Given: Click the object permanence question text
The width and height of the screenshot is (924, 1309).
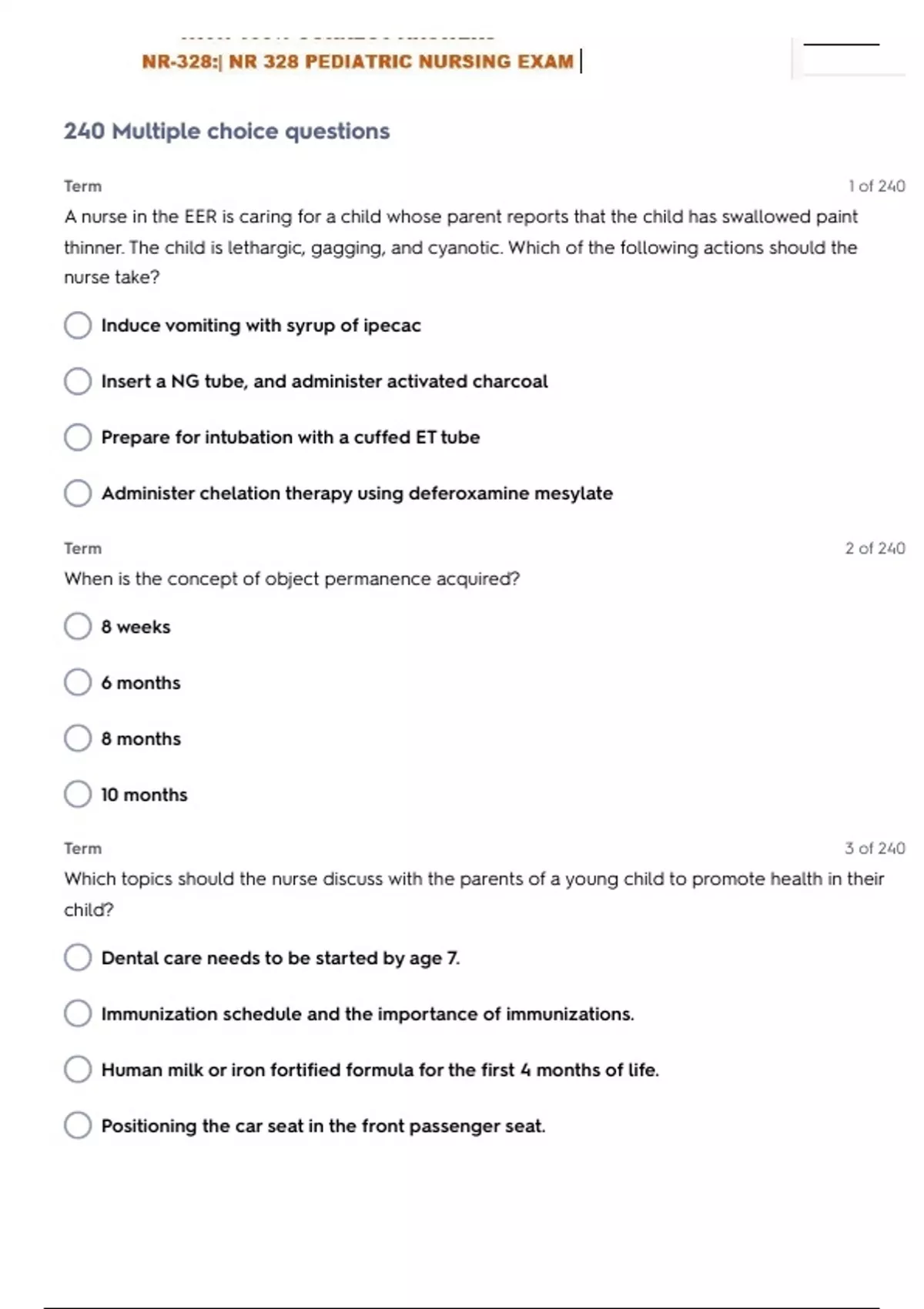Looking at the screenshot, I should 292,579.
